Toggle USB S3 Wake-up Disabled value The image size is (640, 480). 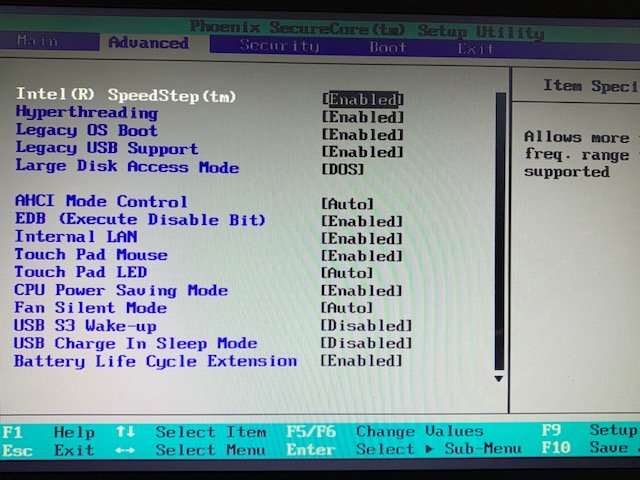(x=366, y=326)
